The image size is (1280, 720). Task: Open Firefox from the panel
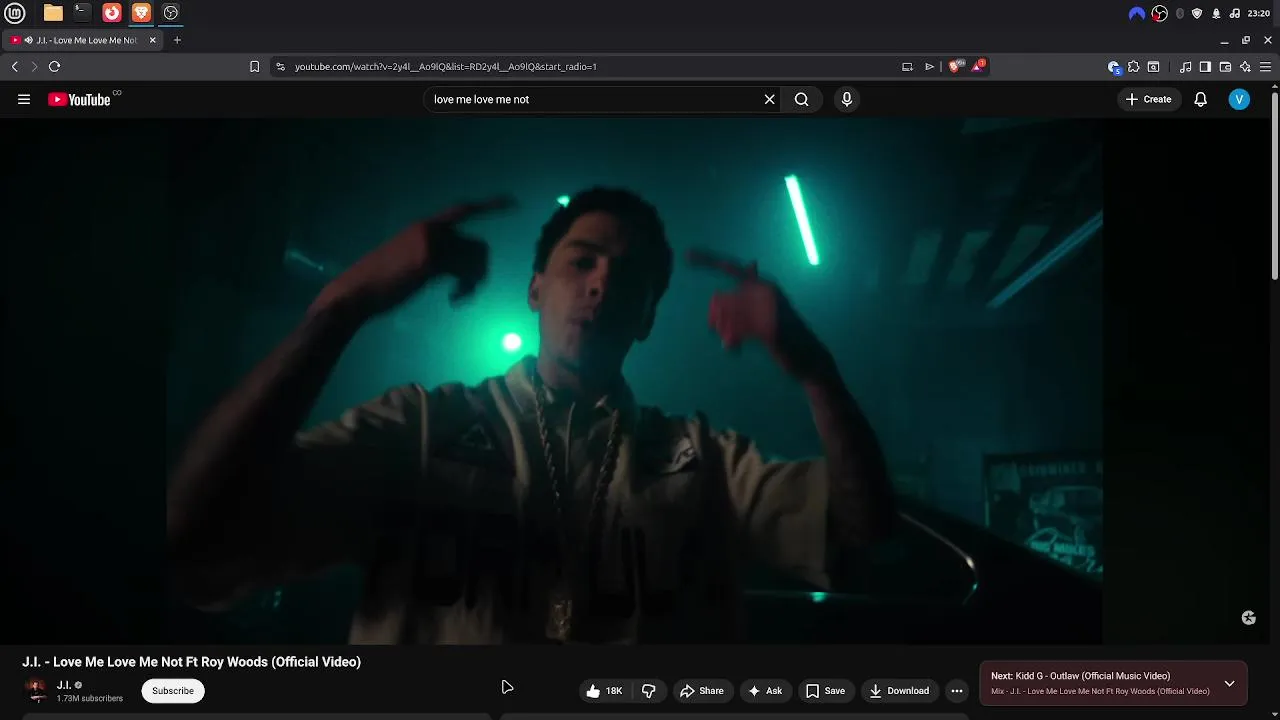coord(112,13)
